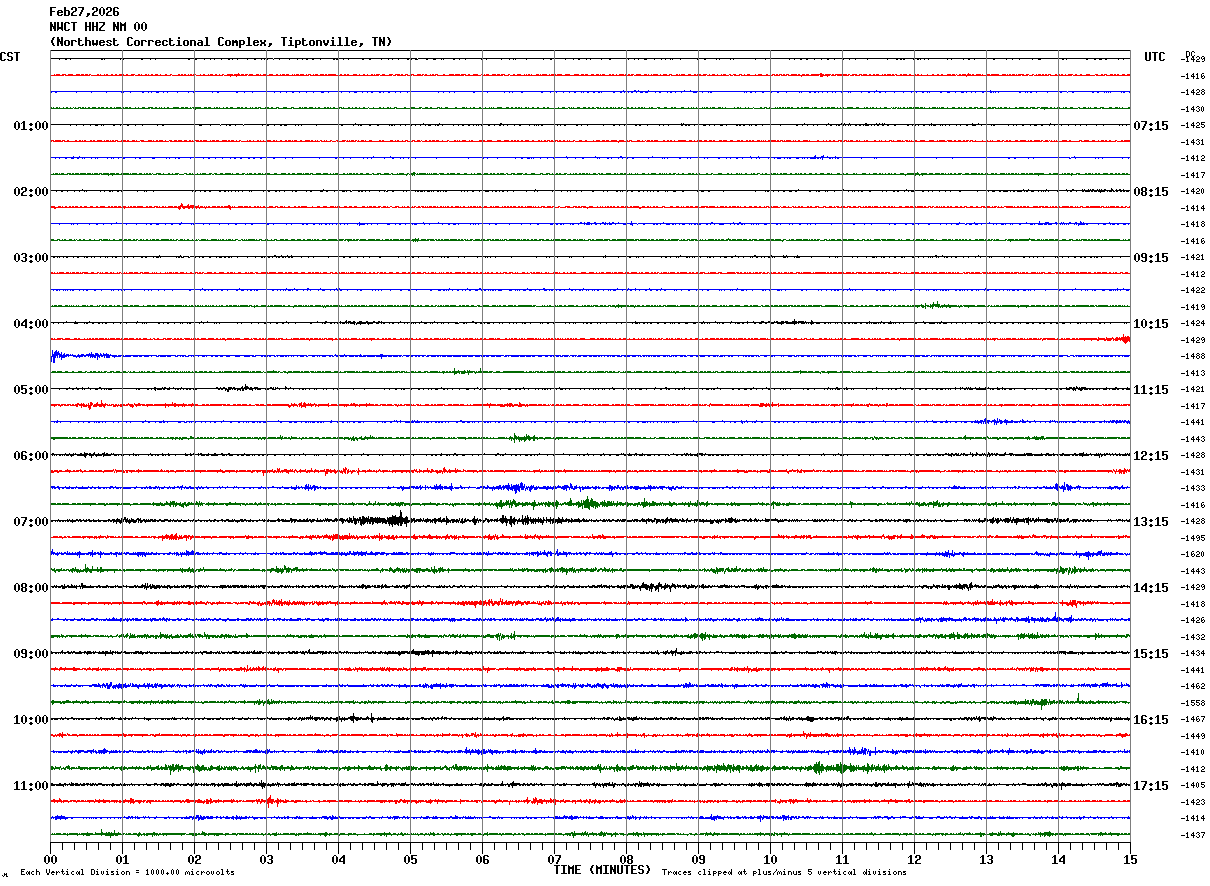Click the 11:00 CST time label
The image size is (1210, 886).
pyautogui.click(x=30, y=786)
